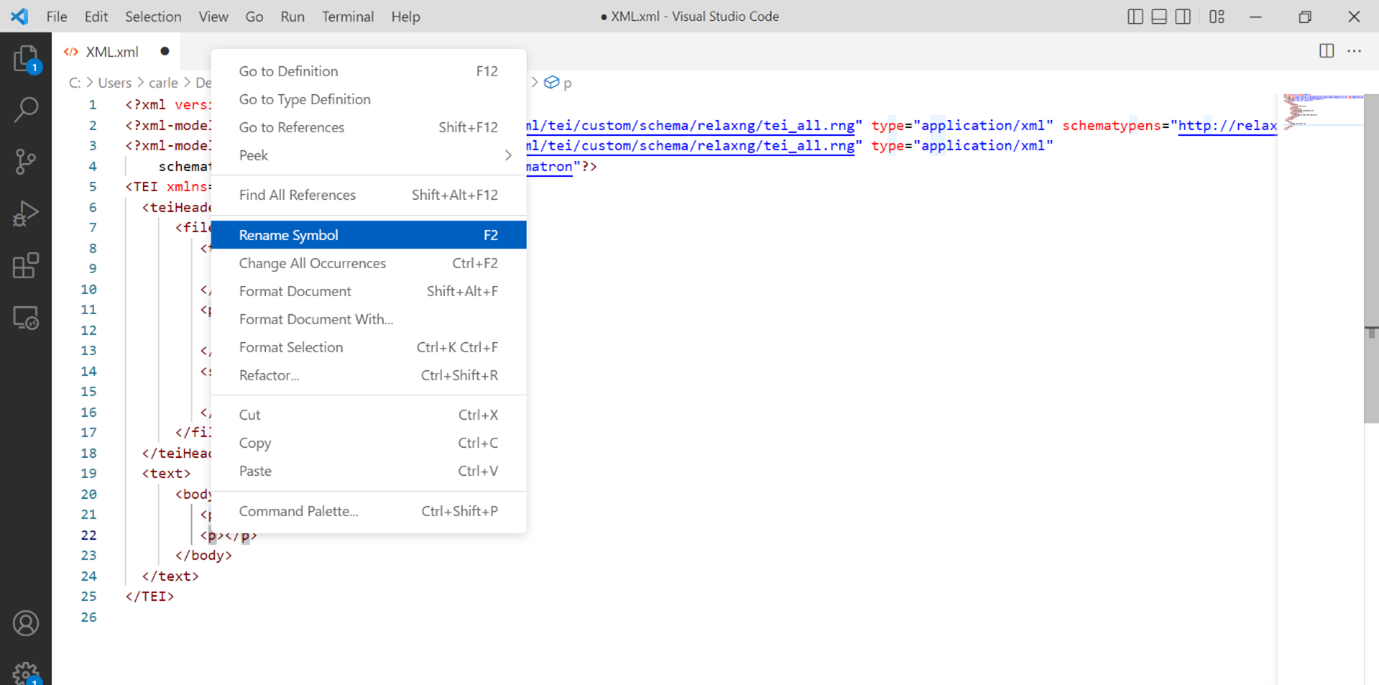Choose Format Selection
Image resolution: width=1379 pixels, height=685 pixels.
coord(368,347)
